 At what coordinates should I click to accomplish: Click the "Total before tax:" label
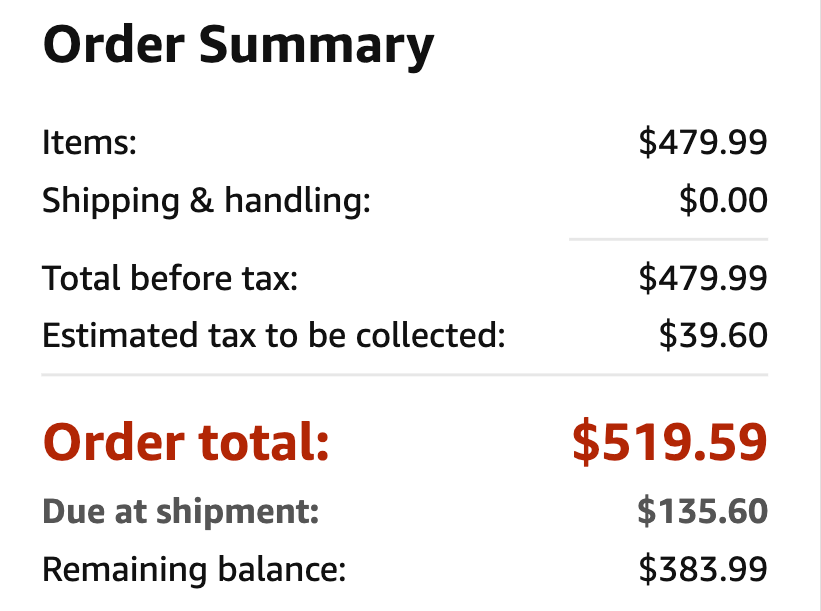[170, 277]
